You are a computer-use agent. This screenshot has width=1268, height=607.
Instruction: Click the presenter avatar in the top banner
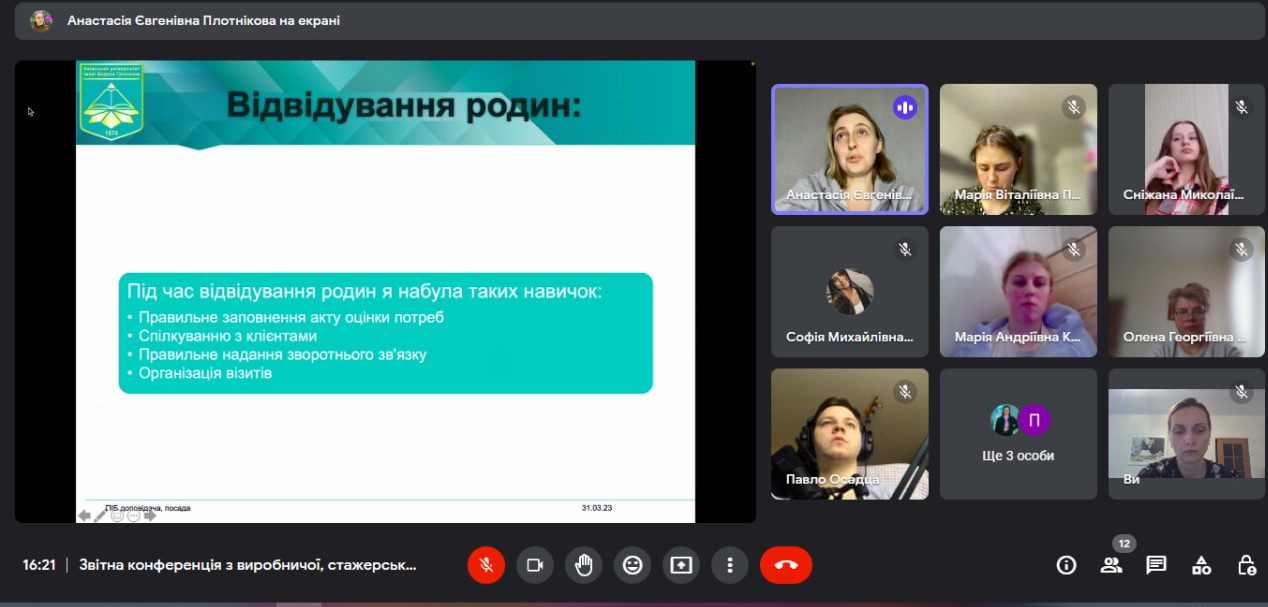tap(41, 21)
